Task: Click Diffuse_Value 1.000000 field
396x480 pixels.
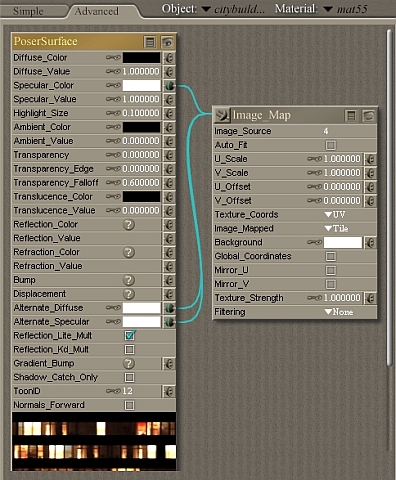Action: (x=141, y=72)
